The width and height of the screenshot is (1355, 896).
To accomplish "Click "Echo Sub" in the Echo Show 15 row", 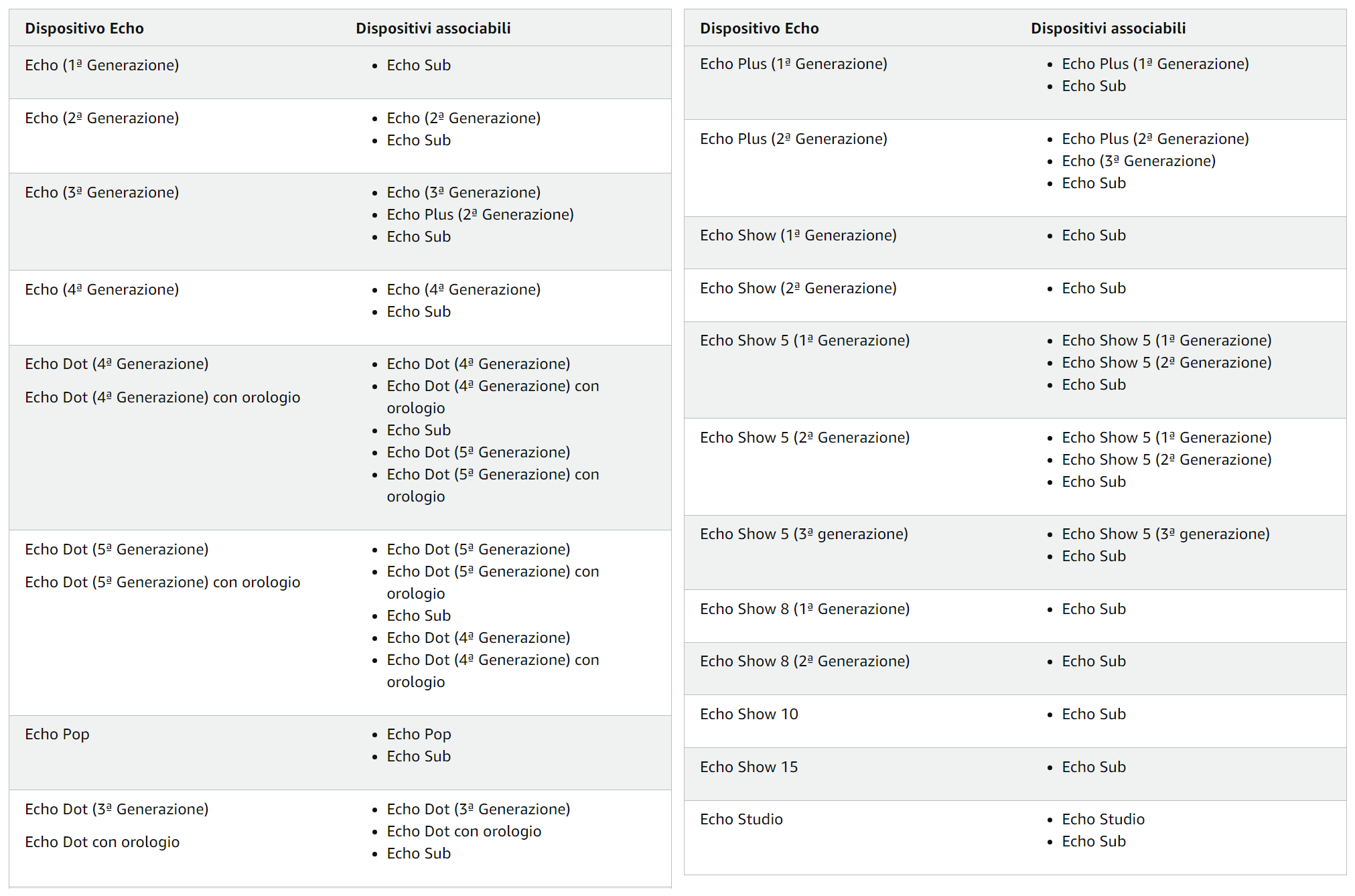I will [1093, 767].
